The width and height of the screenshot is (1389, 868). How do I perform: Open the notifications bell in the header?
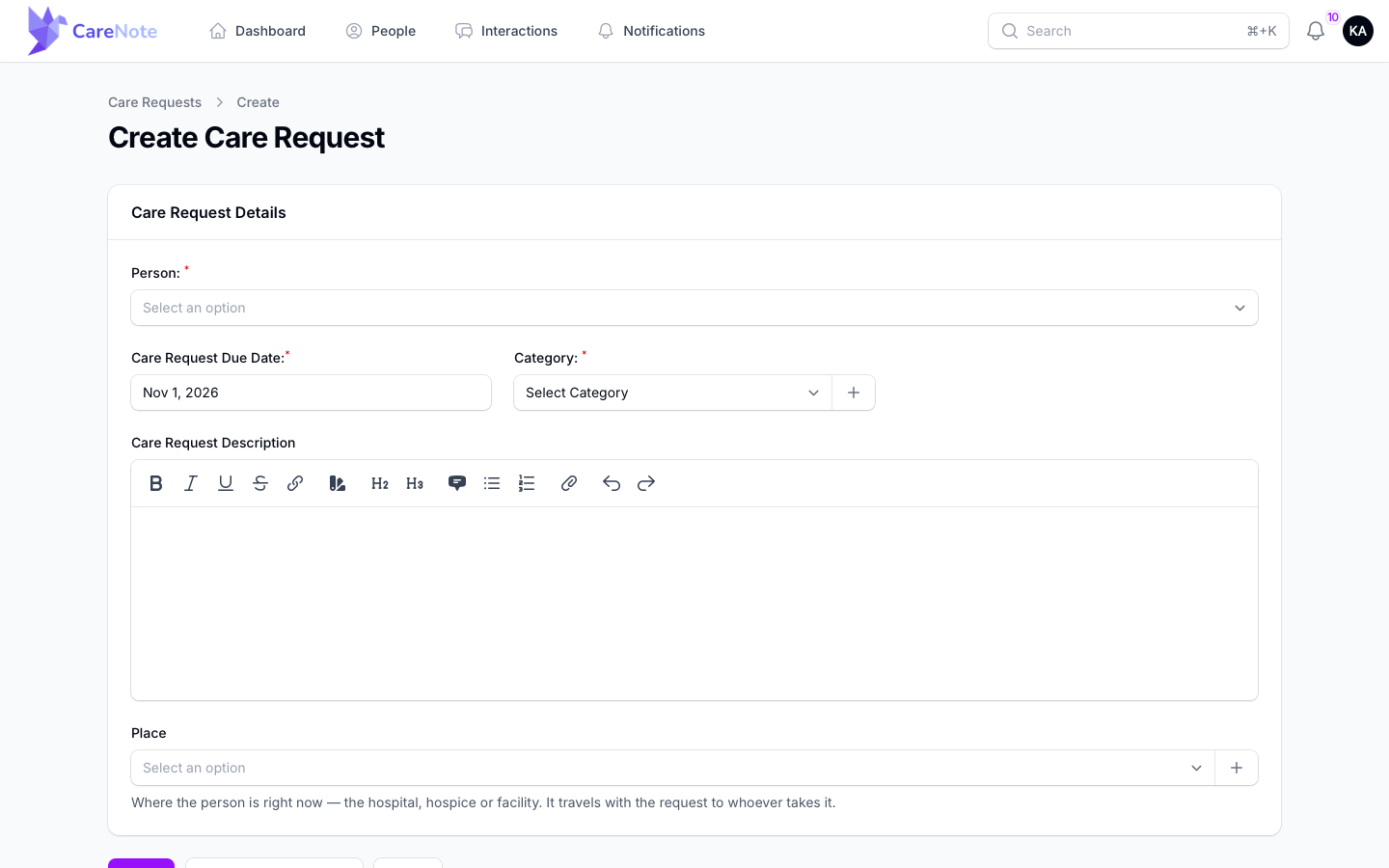(x=1316, y=31)
